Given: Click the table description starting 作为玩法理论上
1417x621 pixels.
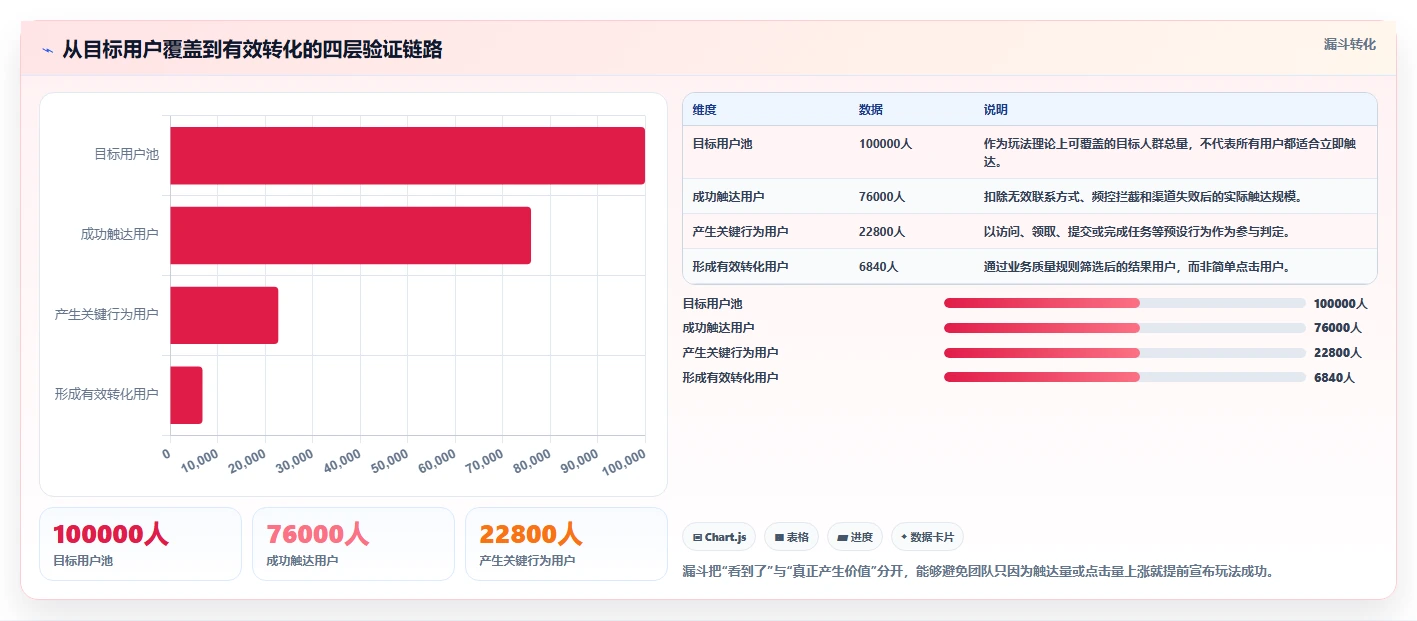Looking at the screenshot, I should [x=1170, y=152].
